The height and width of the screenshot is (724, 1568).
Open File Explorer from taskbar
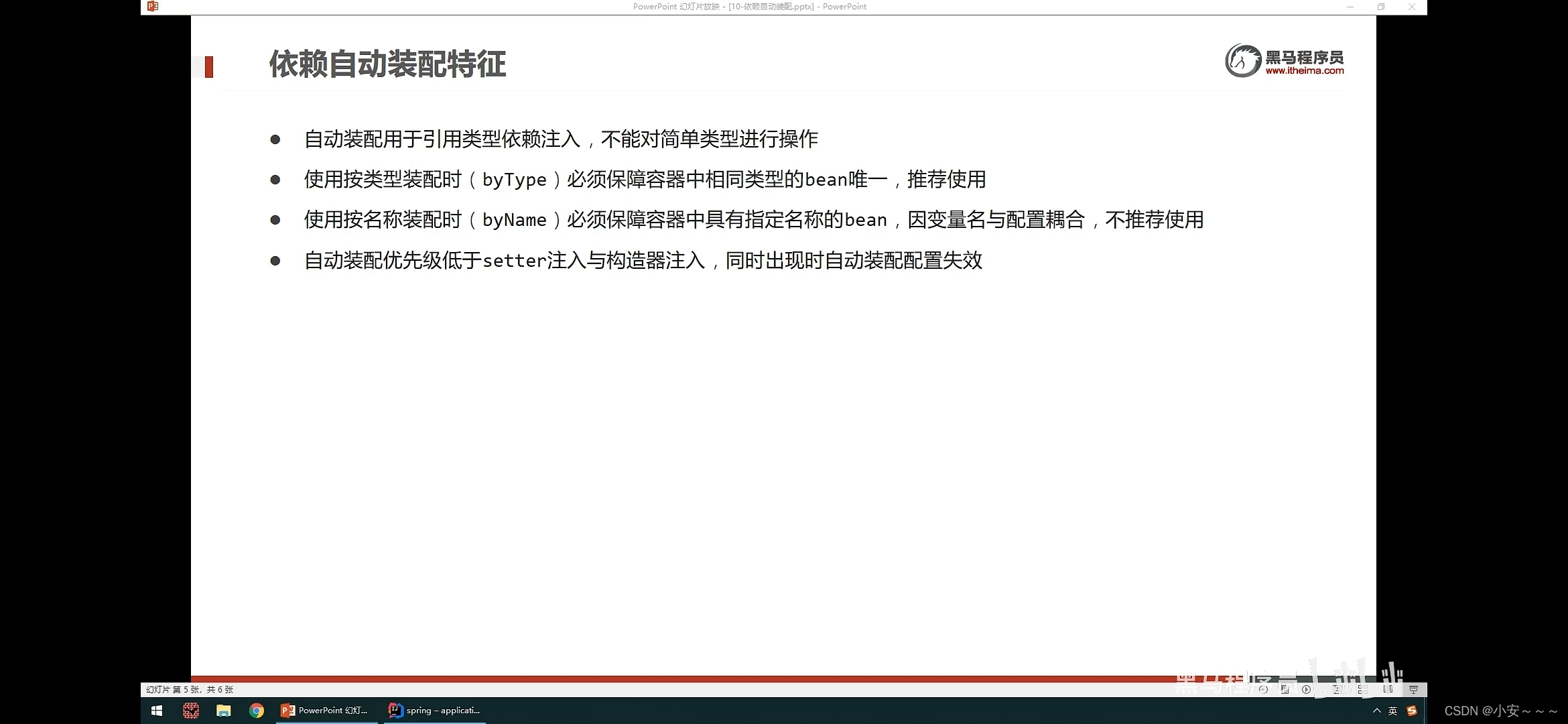(x=223, y=711)
